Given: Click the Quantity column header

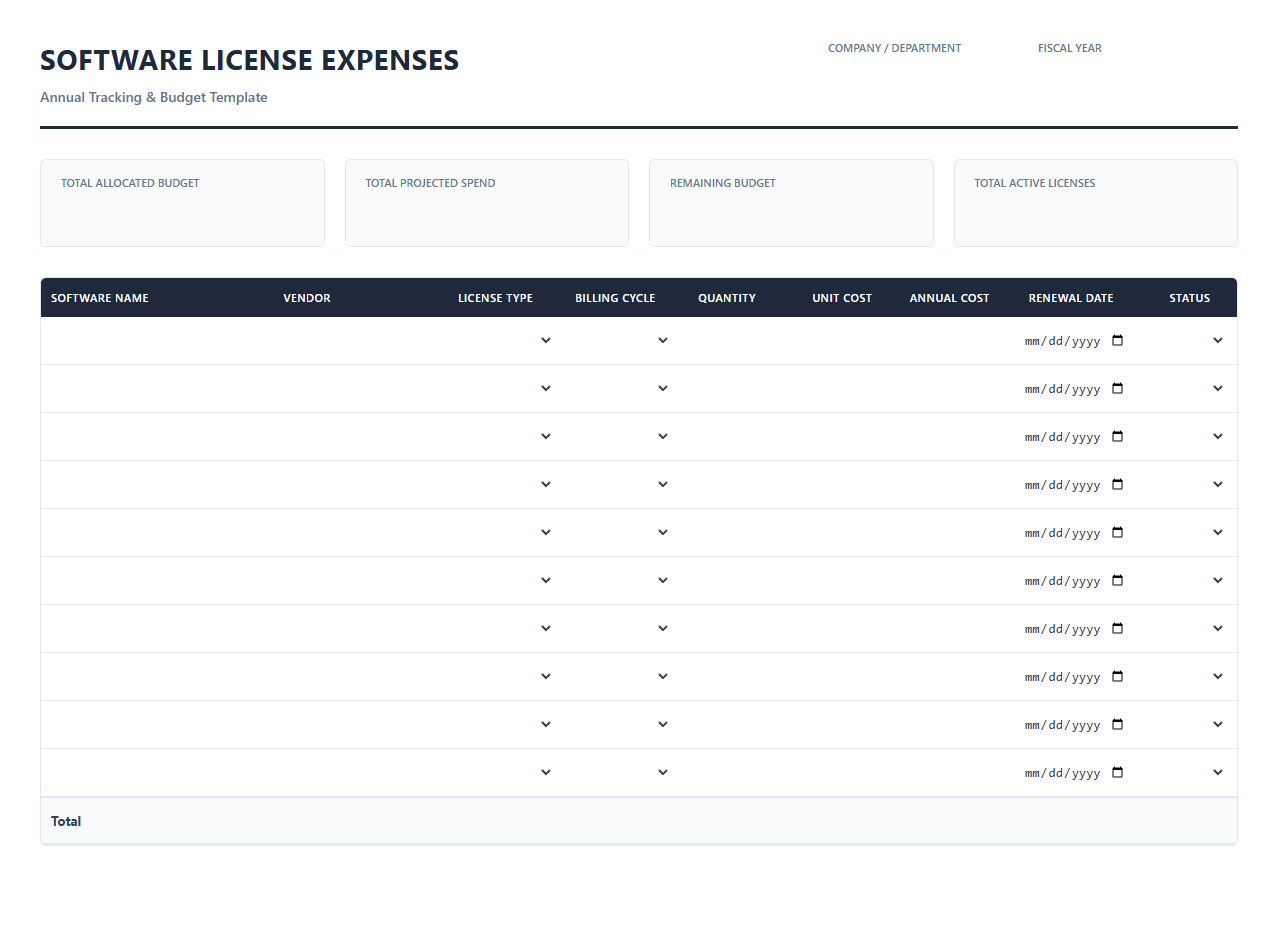Looking at the screenshot, I should (x=727, y=298).
